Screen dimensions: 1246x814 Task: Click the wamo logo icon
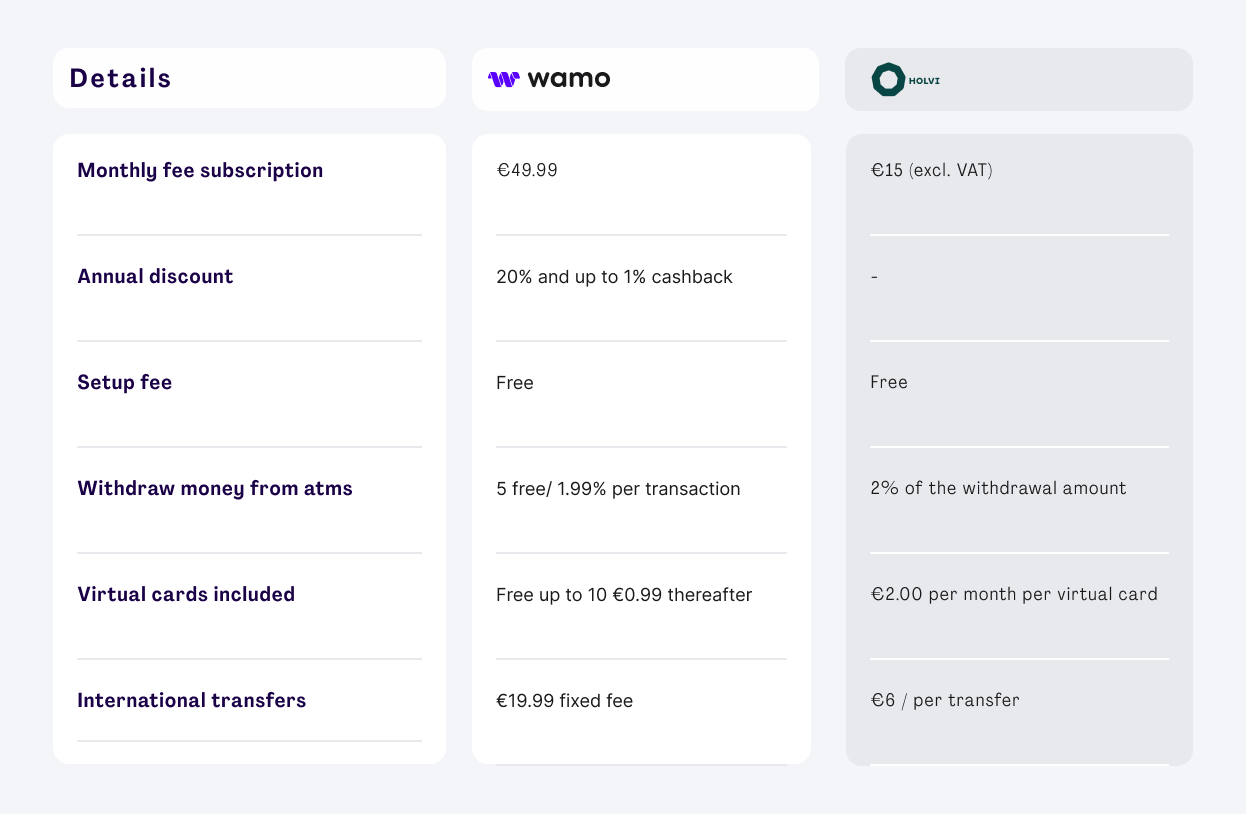(503, 79)
